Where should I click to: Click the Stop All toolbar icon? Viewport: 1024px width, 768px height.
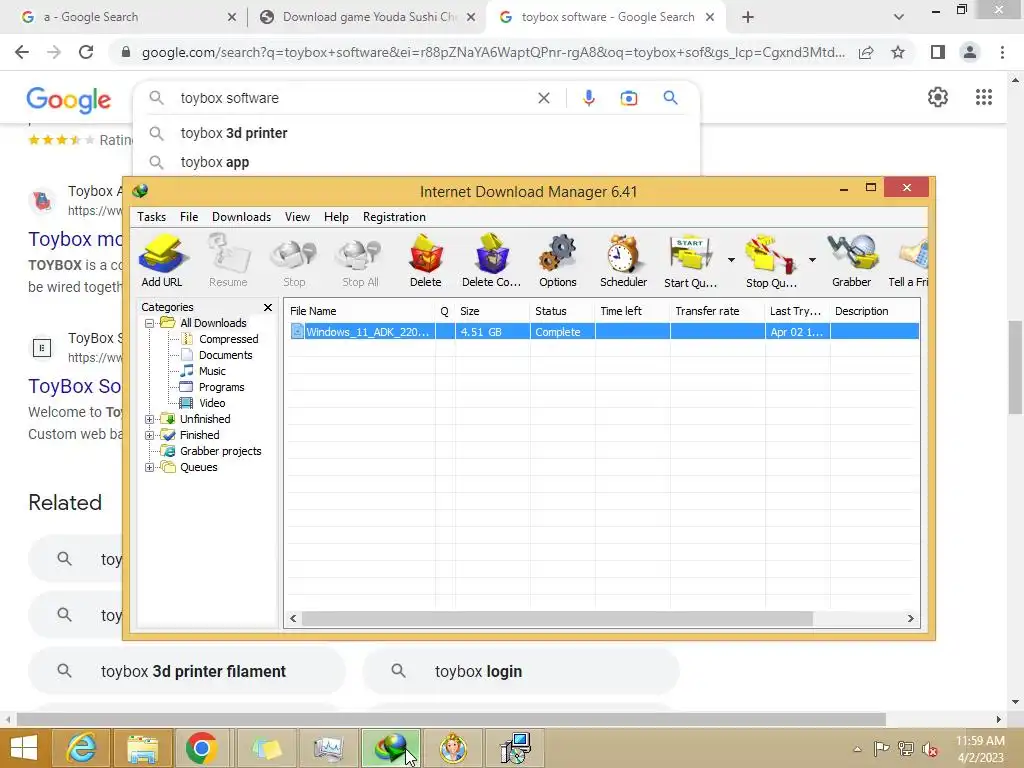coord(360,261)
